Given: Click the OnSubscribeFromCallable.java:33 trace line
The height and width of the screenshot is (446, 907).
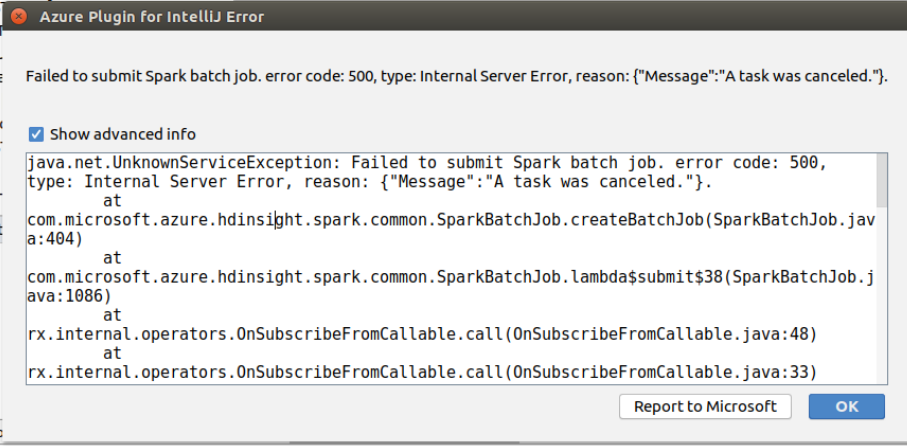Looking at the screenshot, I should (422, 373).
